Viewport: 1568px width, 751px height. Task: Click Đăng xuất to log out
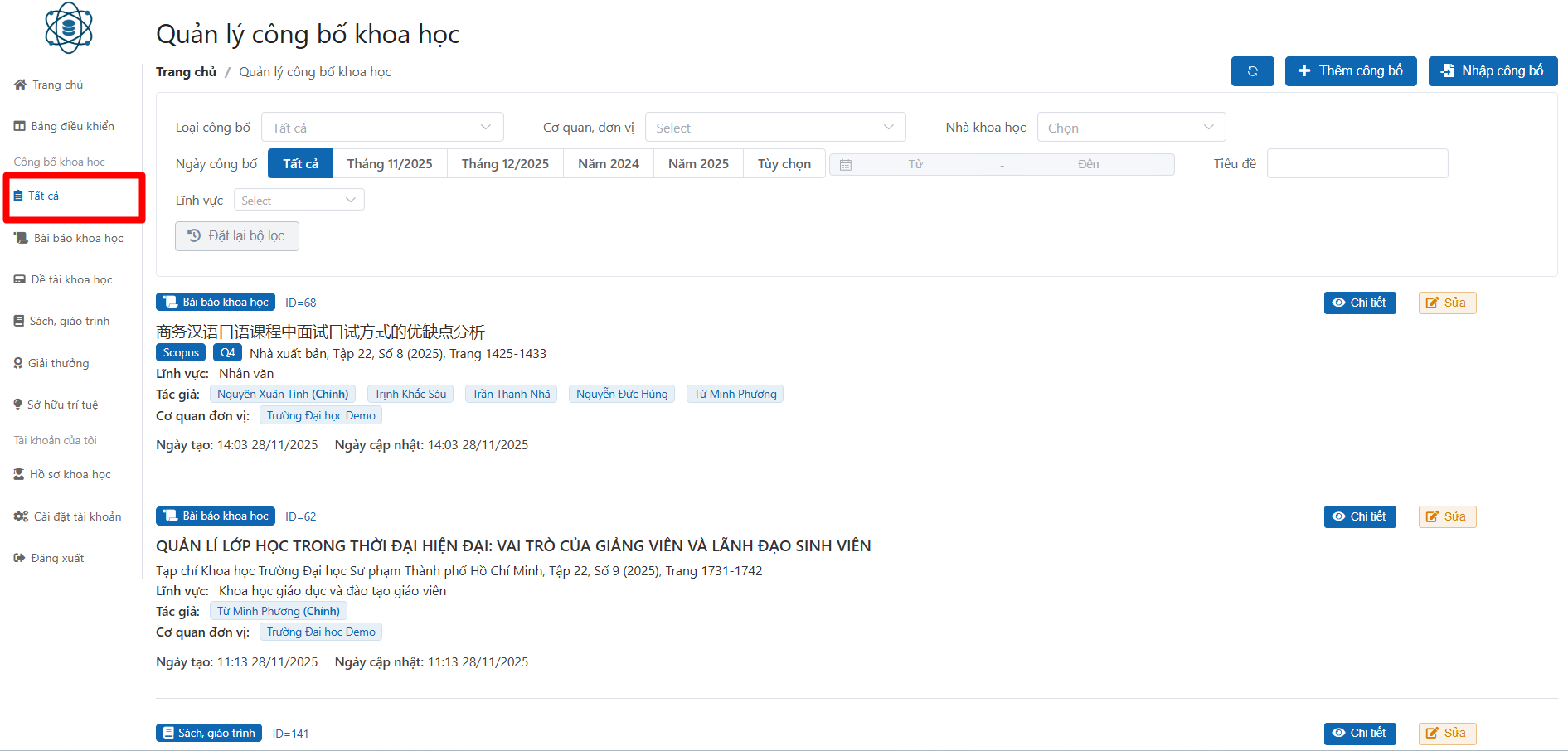[x=57, y=558]
